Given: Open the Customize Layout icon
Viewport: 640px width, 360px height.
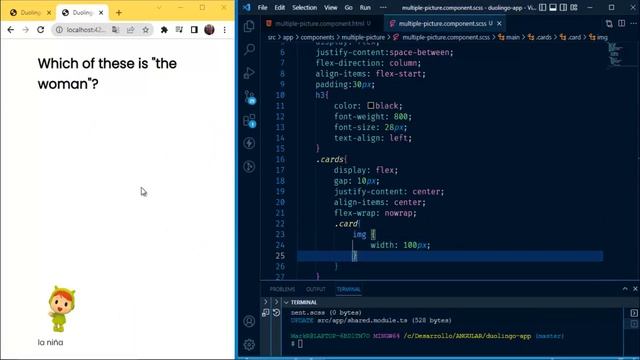Looking at the screenshot, I should pos(574,7).
